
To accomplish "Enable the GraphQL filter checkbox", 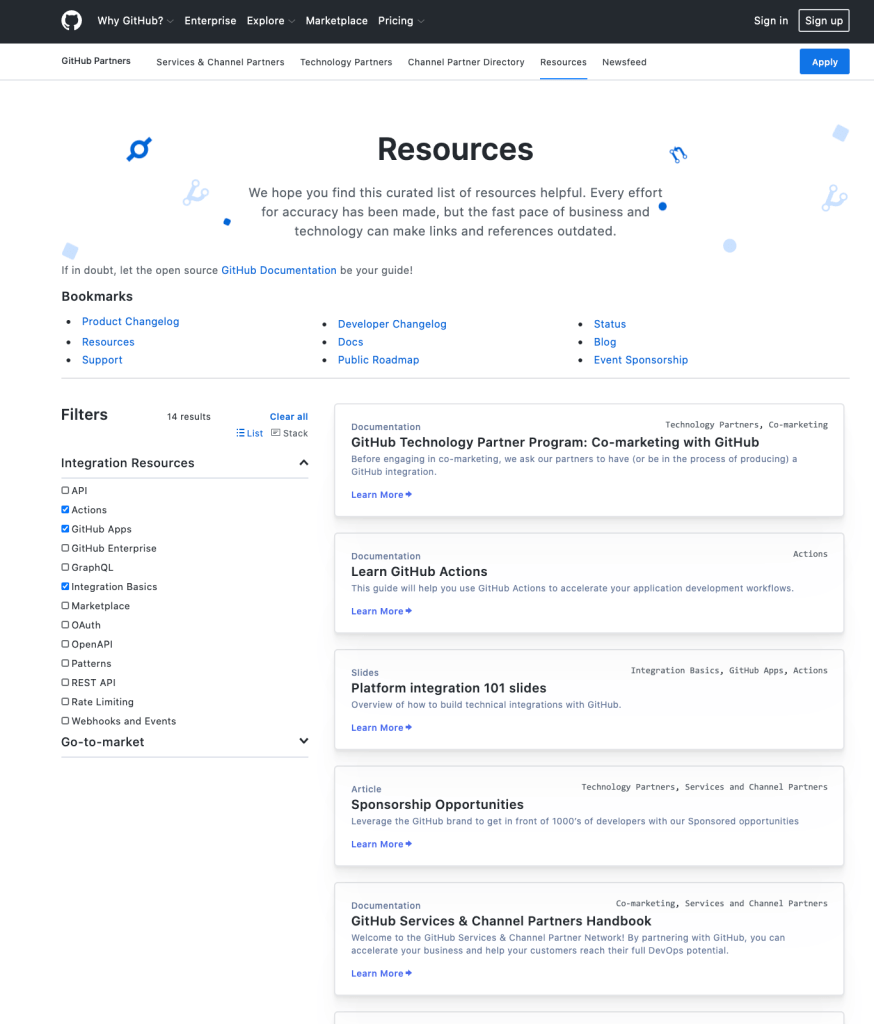I will coord(66,567).
